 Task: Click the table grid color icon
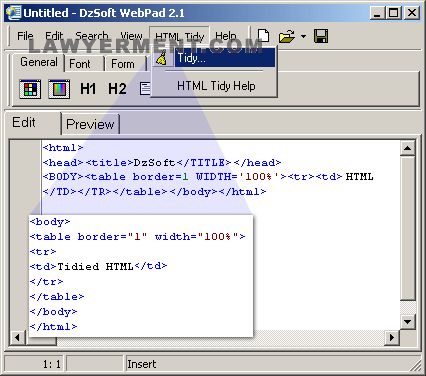pos(30,89)
